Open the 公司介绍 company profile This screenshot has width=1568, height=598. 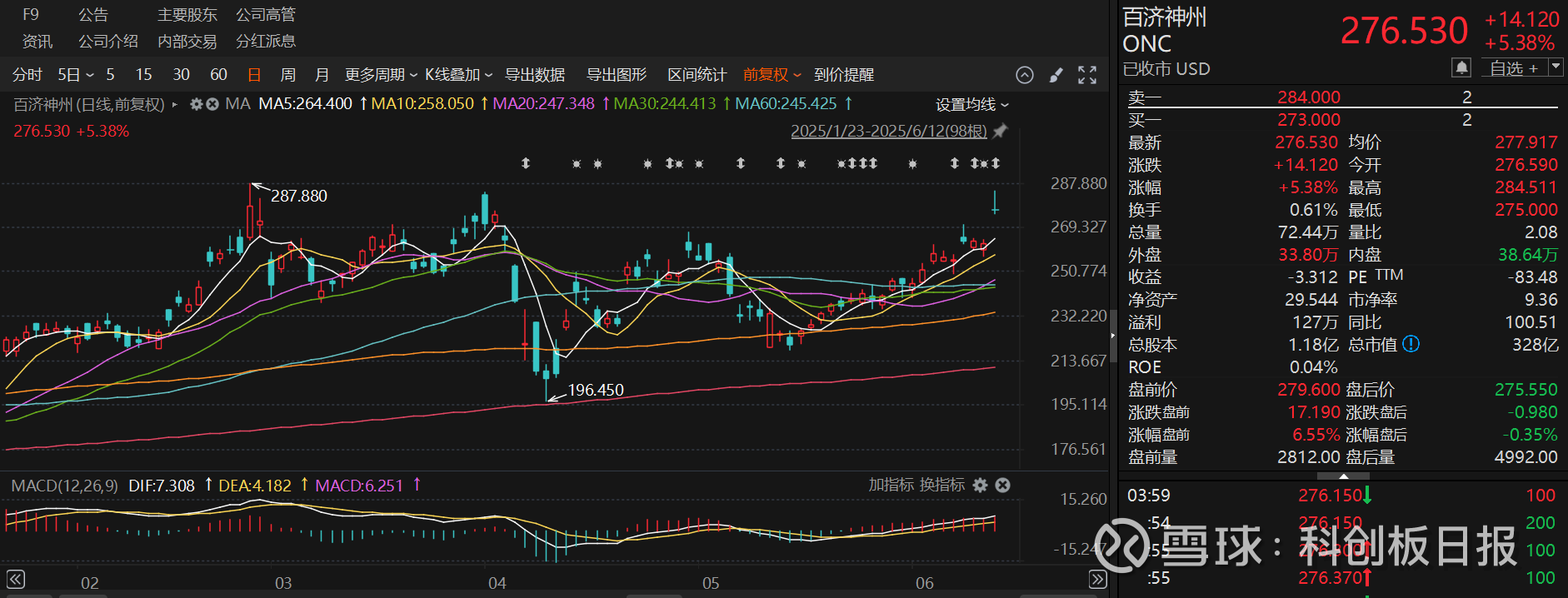coord(108,42)
